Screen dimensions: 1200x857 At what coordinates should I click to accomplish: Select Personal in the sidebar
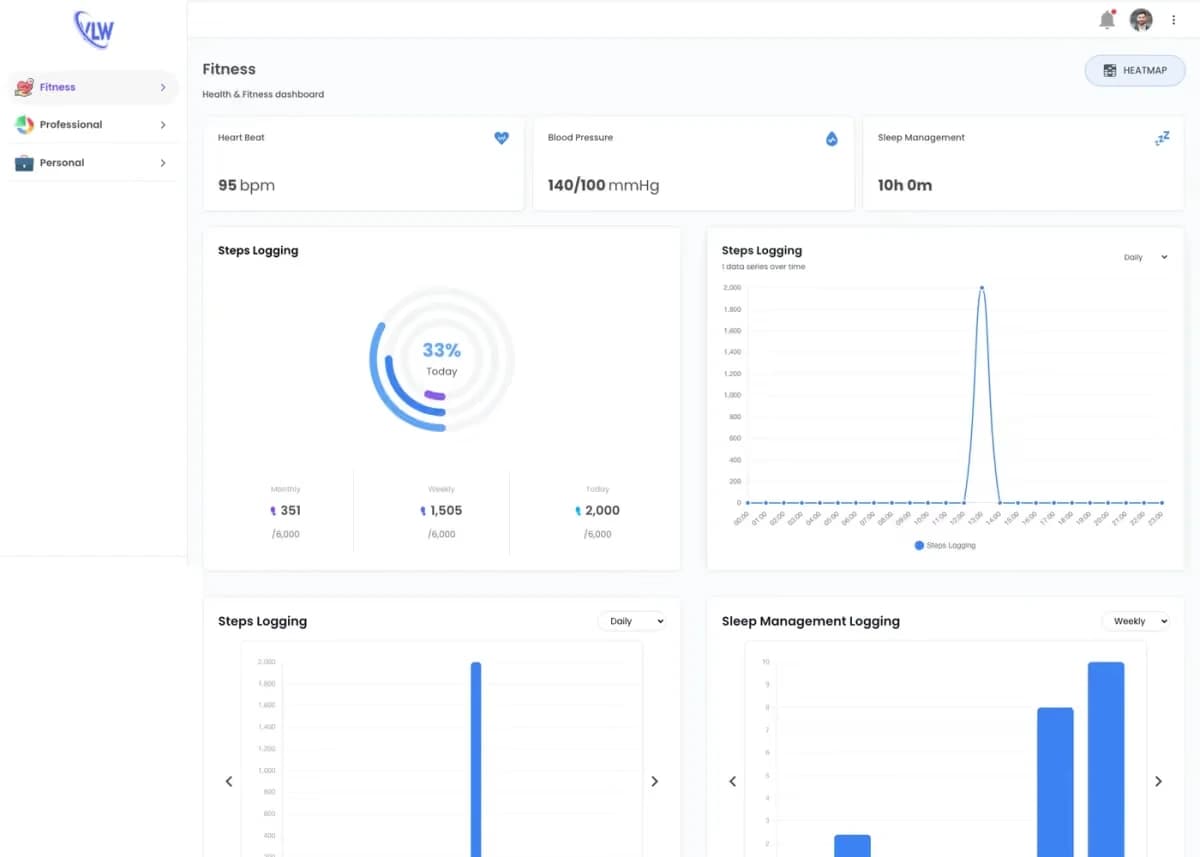pos(91,163)
